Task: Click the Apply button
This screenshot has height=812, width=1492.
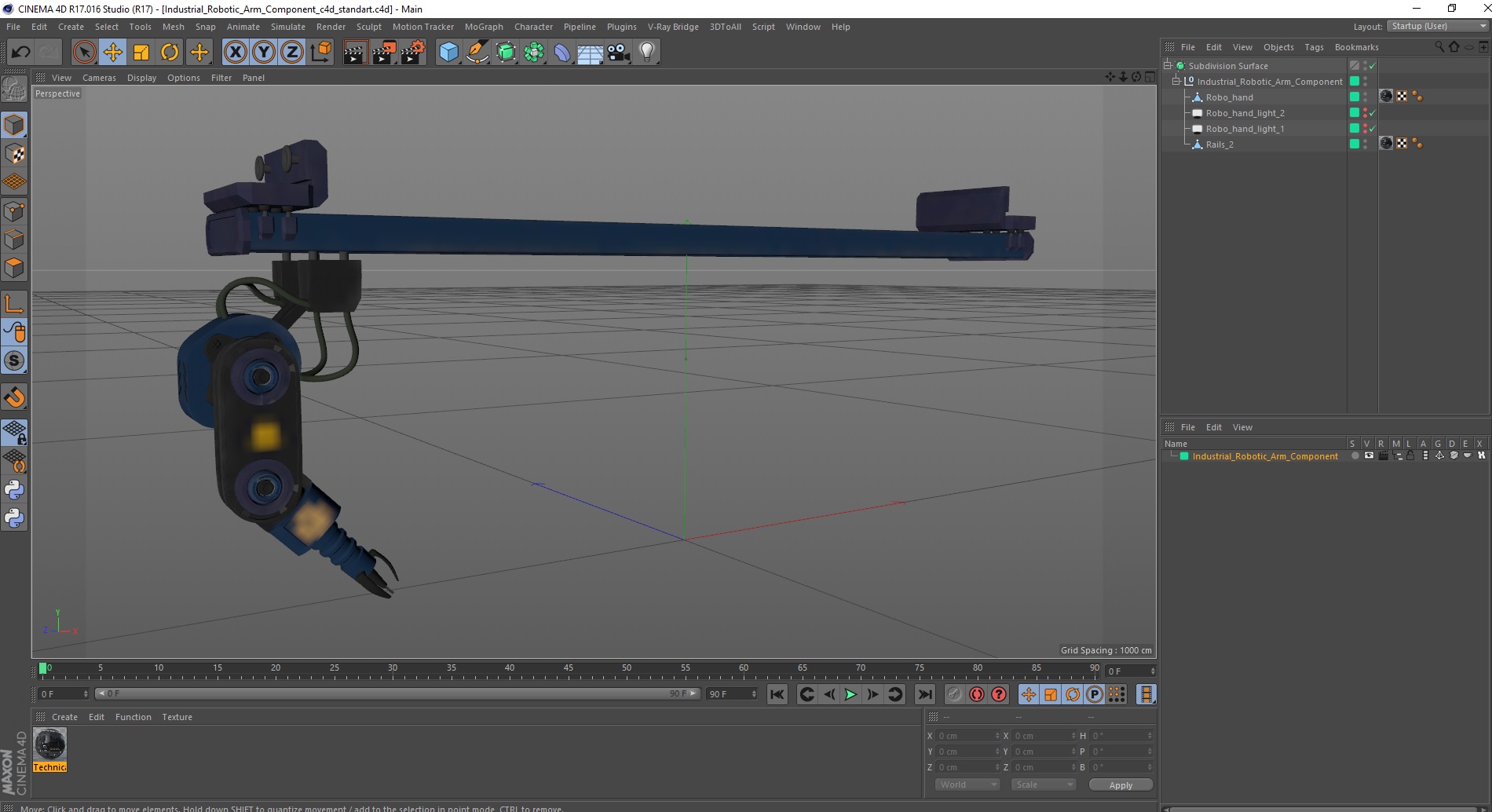Action: [1121, 785]
